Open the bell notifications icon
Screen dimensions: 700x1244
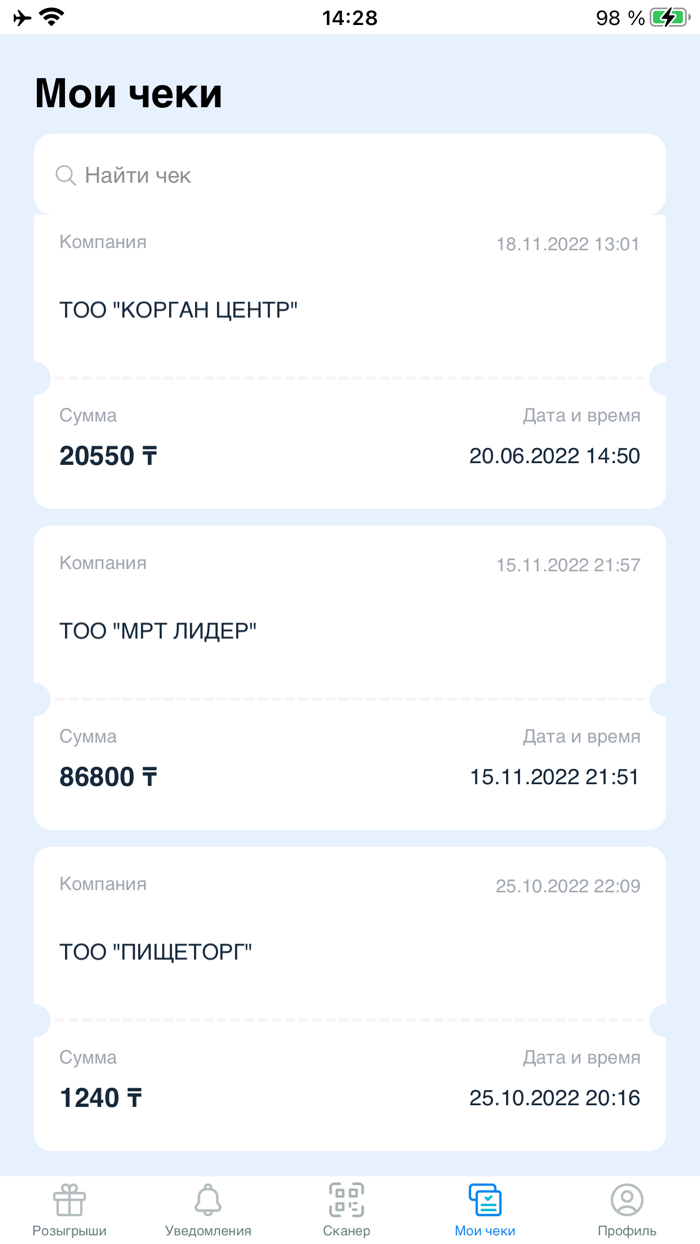pos(206,1197)
